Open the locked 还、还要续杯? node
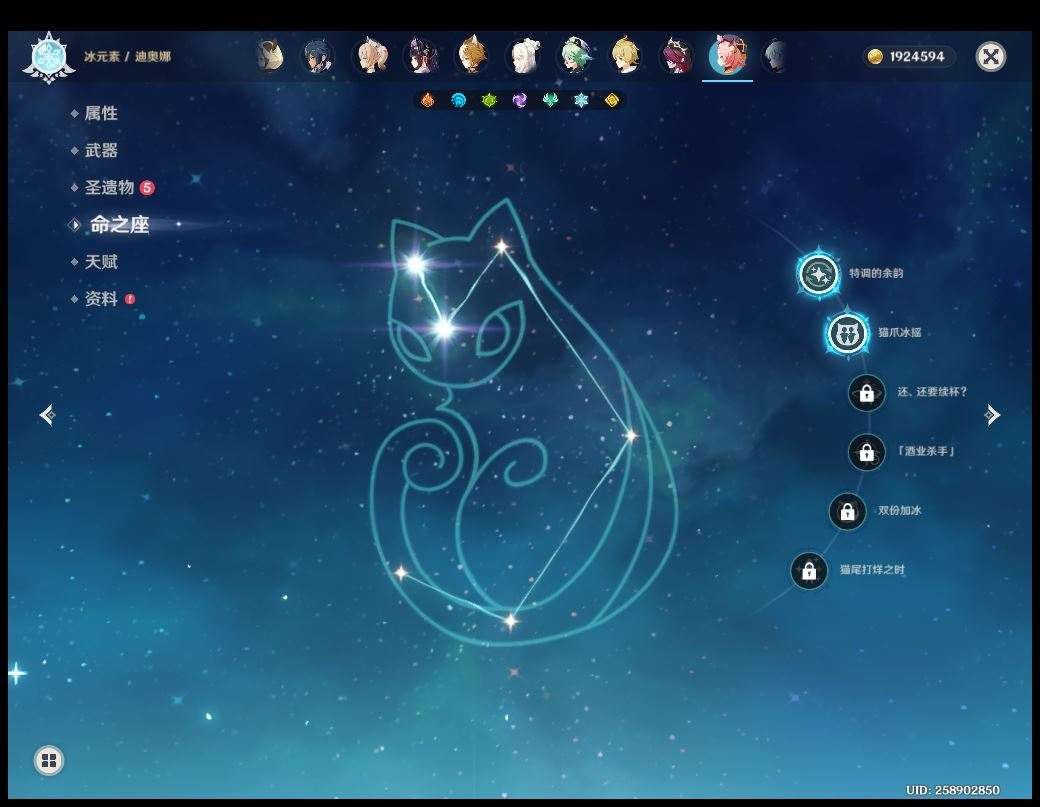The image size is (1040, 807). click(x=866, y=393)
